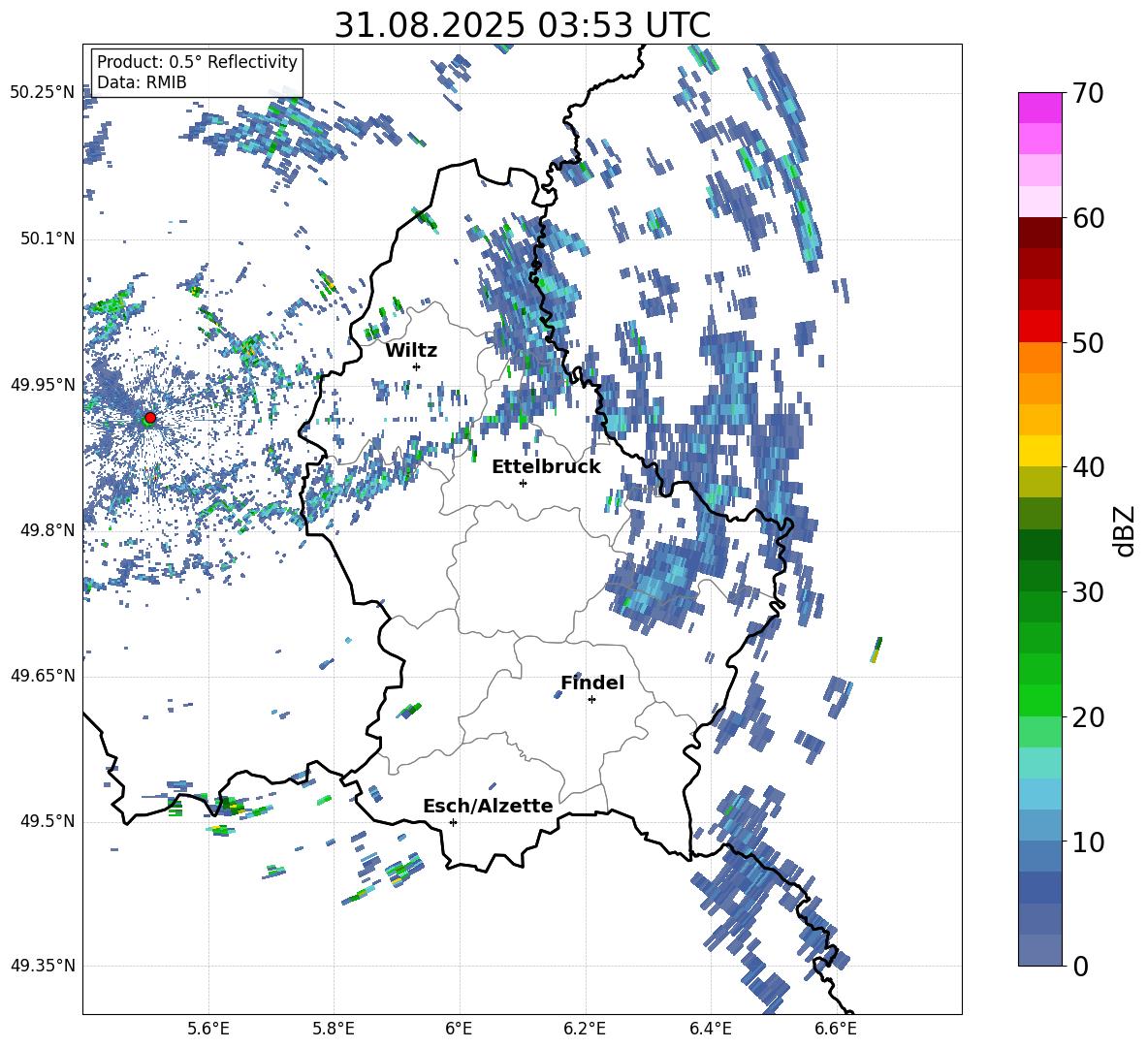Viewport: 1148px width, 1048px height.
Task: Click the Findel city label
Action: (592, 683)
